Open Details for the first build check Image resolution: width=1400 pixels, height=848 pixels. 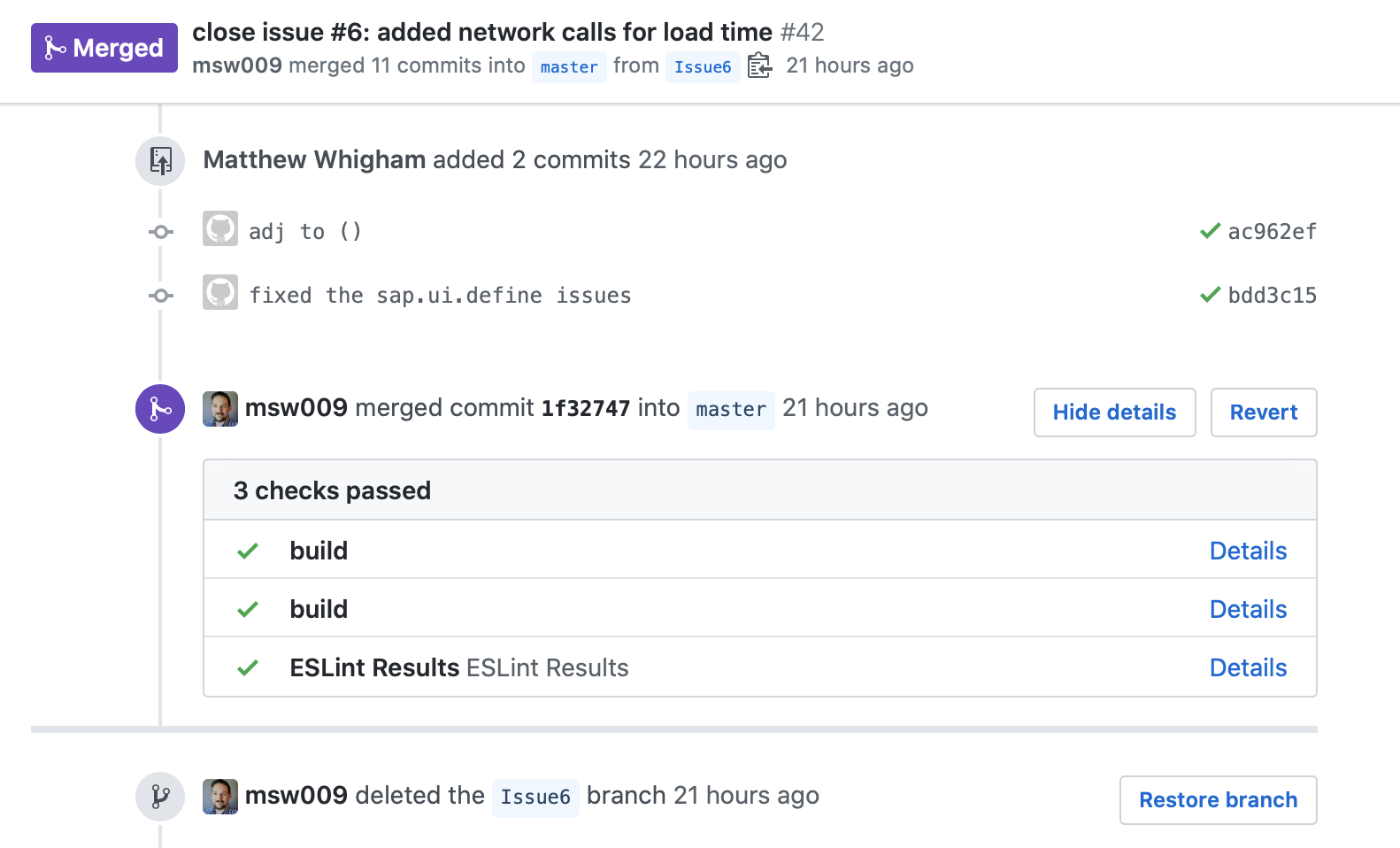coord(1248,551)
